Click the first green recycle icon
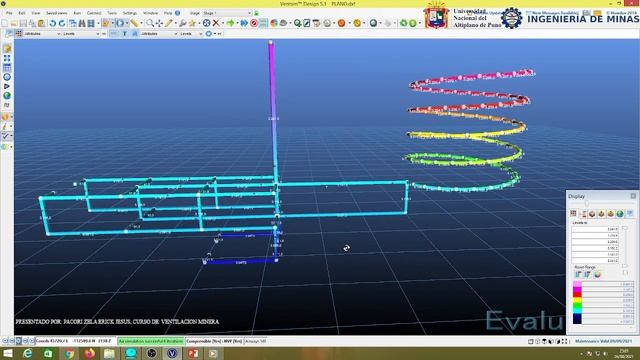 tap(403, 23)
